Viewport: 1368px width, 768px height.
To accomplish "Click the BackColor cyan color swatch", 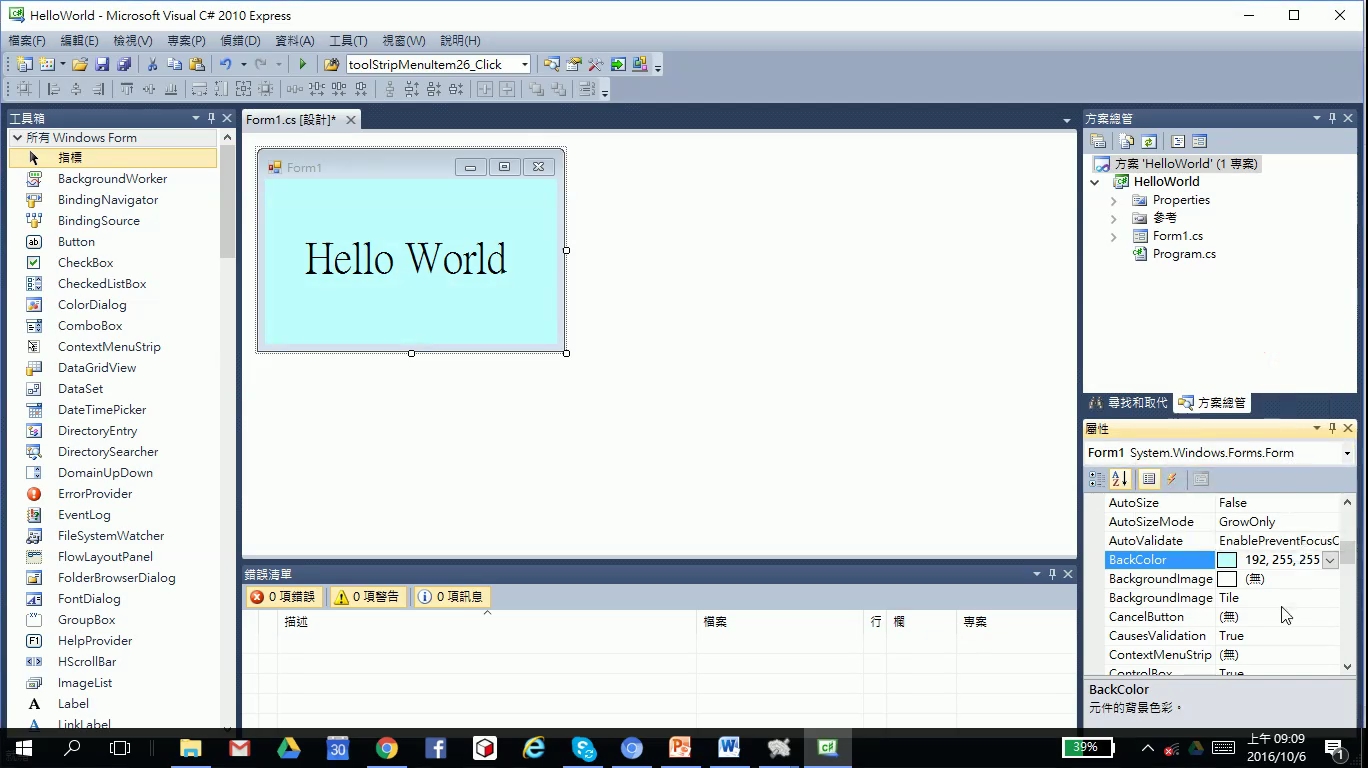I will 1227,560.
